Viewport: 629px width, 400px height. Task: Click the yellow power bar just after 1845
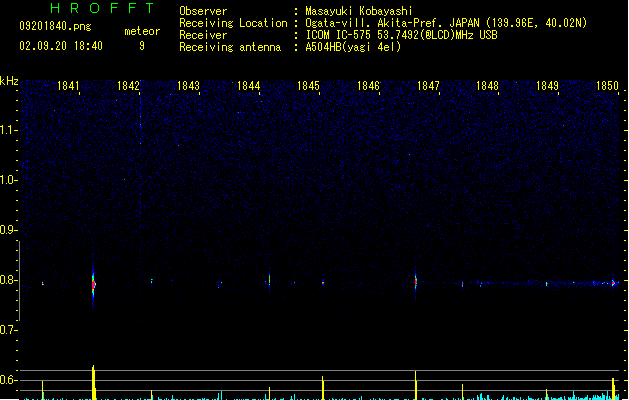[323, 388]
